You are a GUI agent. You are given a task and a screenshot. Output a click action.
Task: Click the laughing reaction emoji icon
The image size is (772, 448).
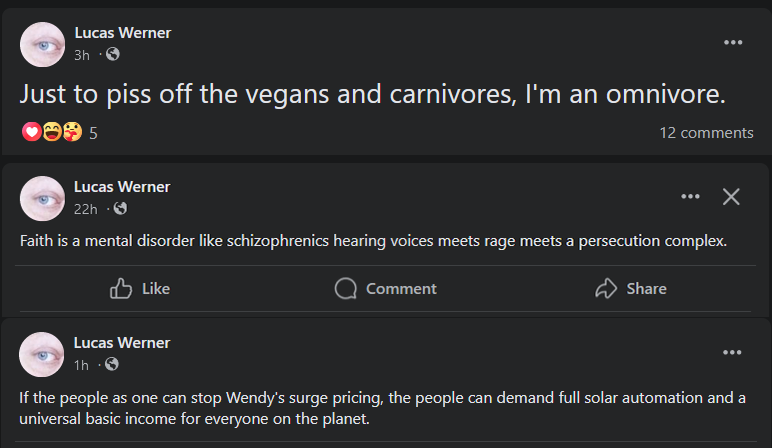tap(52, 132)
